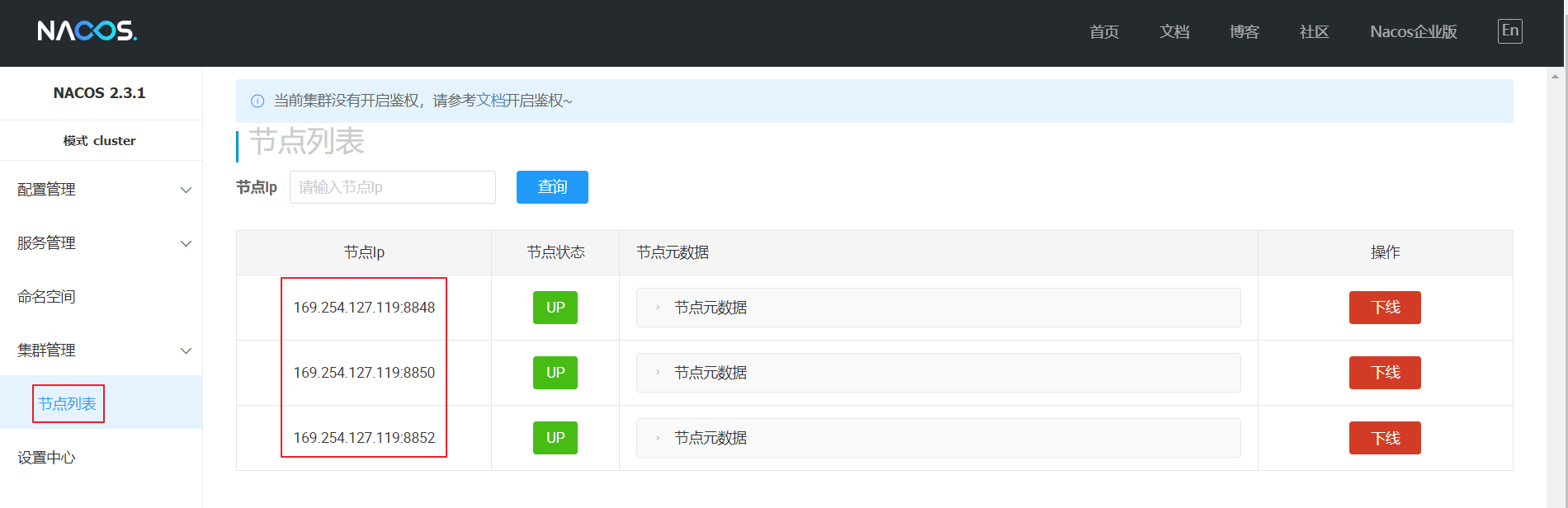This screenshot has width=1568, height=508.
Task: Collapse the 集群管理 sidebar menu chevron
Action: click(x=186, y=351)
